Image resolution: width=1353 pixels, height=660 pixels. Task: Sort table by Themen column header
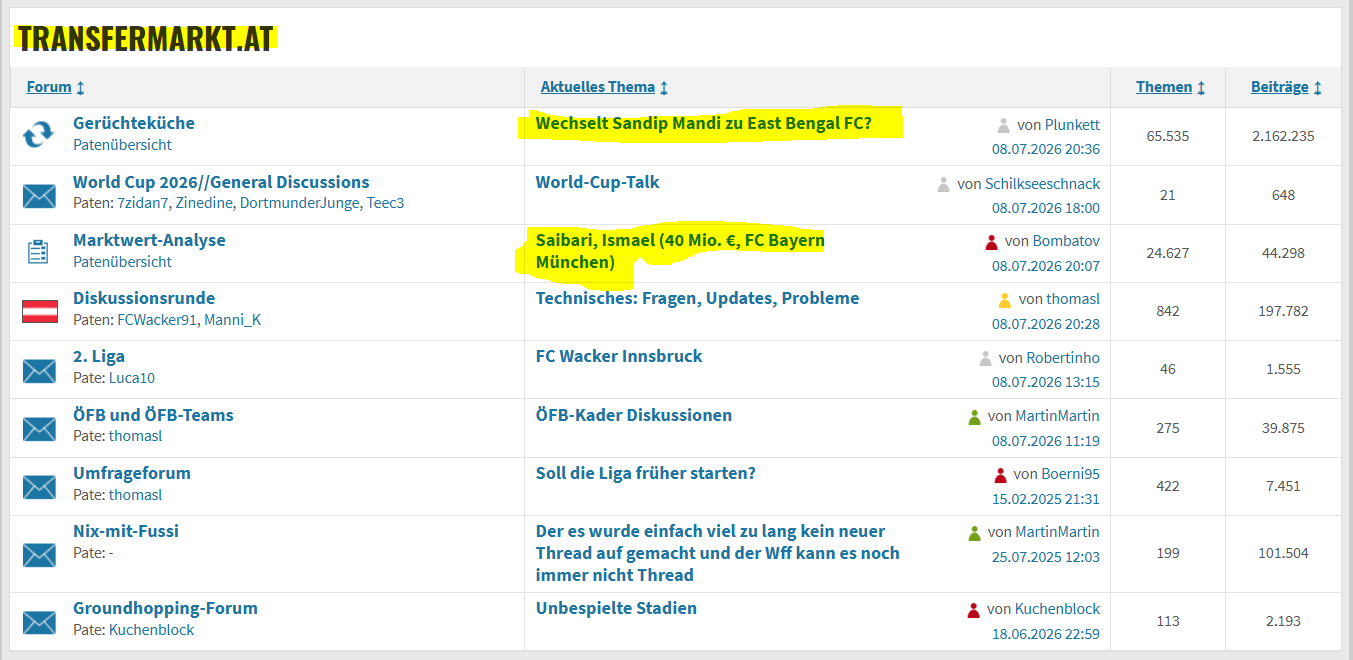[x=1164, y=87]
